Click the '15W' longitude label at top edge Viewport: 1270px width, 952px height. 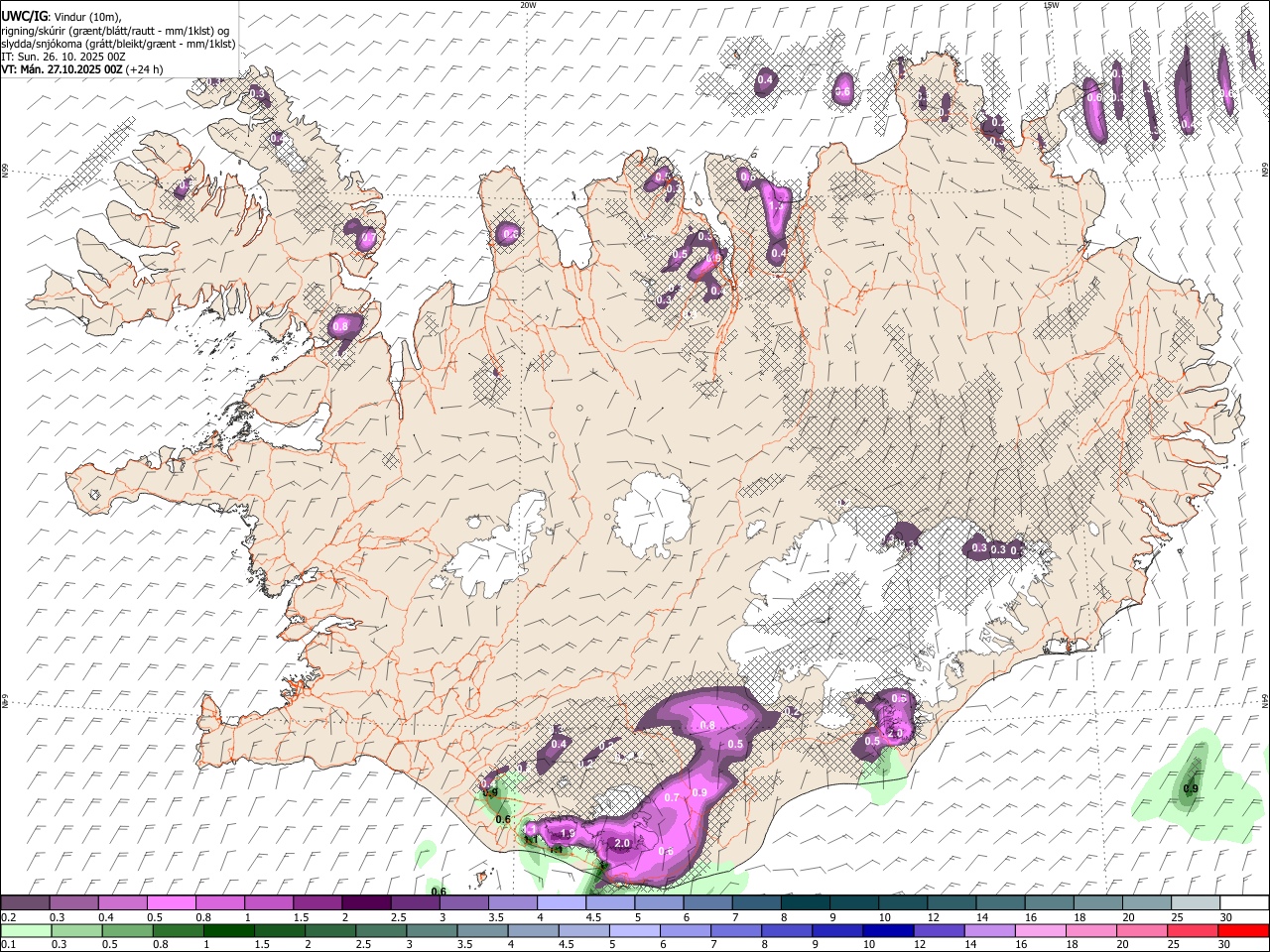click(x=1052, y=5)
